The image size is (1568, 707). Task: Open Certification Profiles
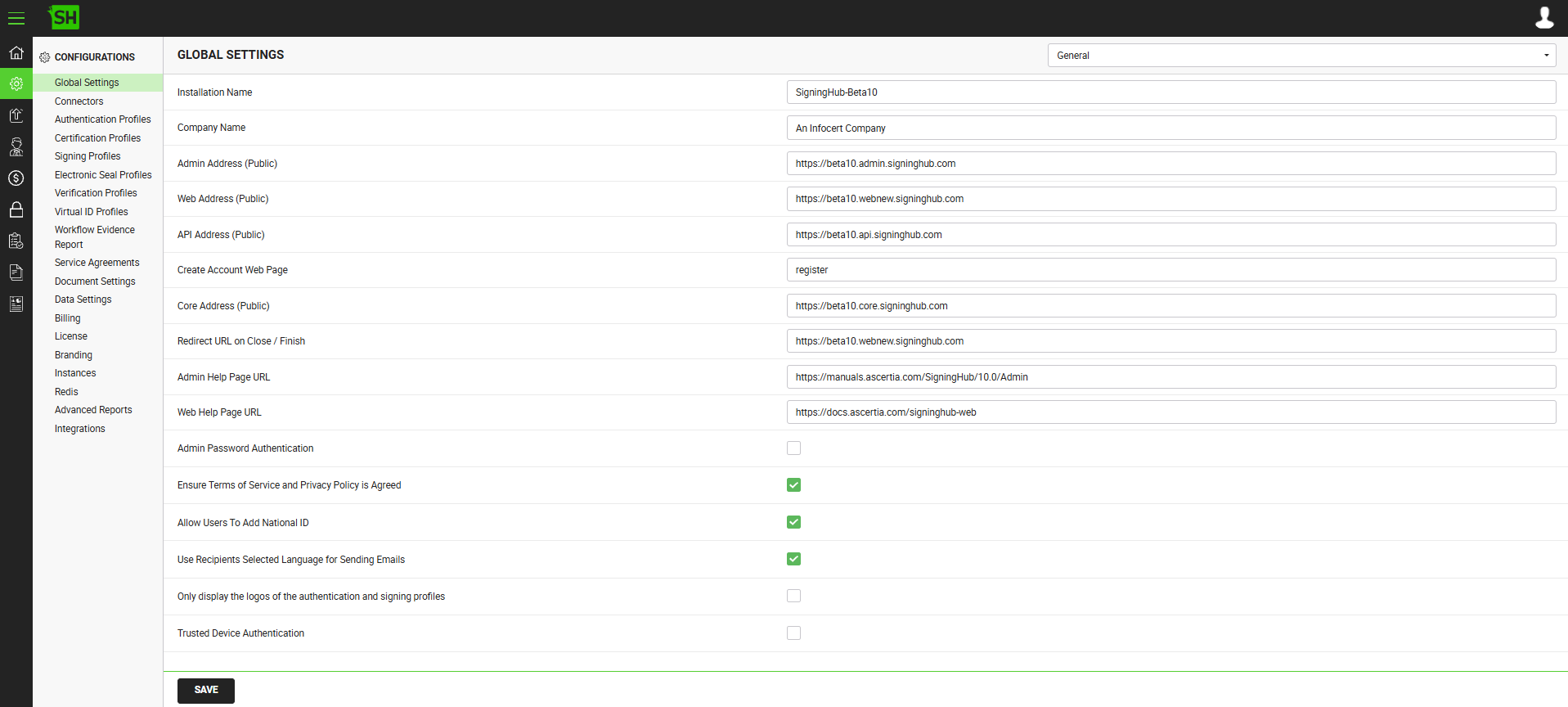click(98, 138)
